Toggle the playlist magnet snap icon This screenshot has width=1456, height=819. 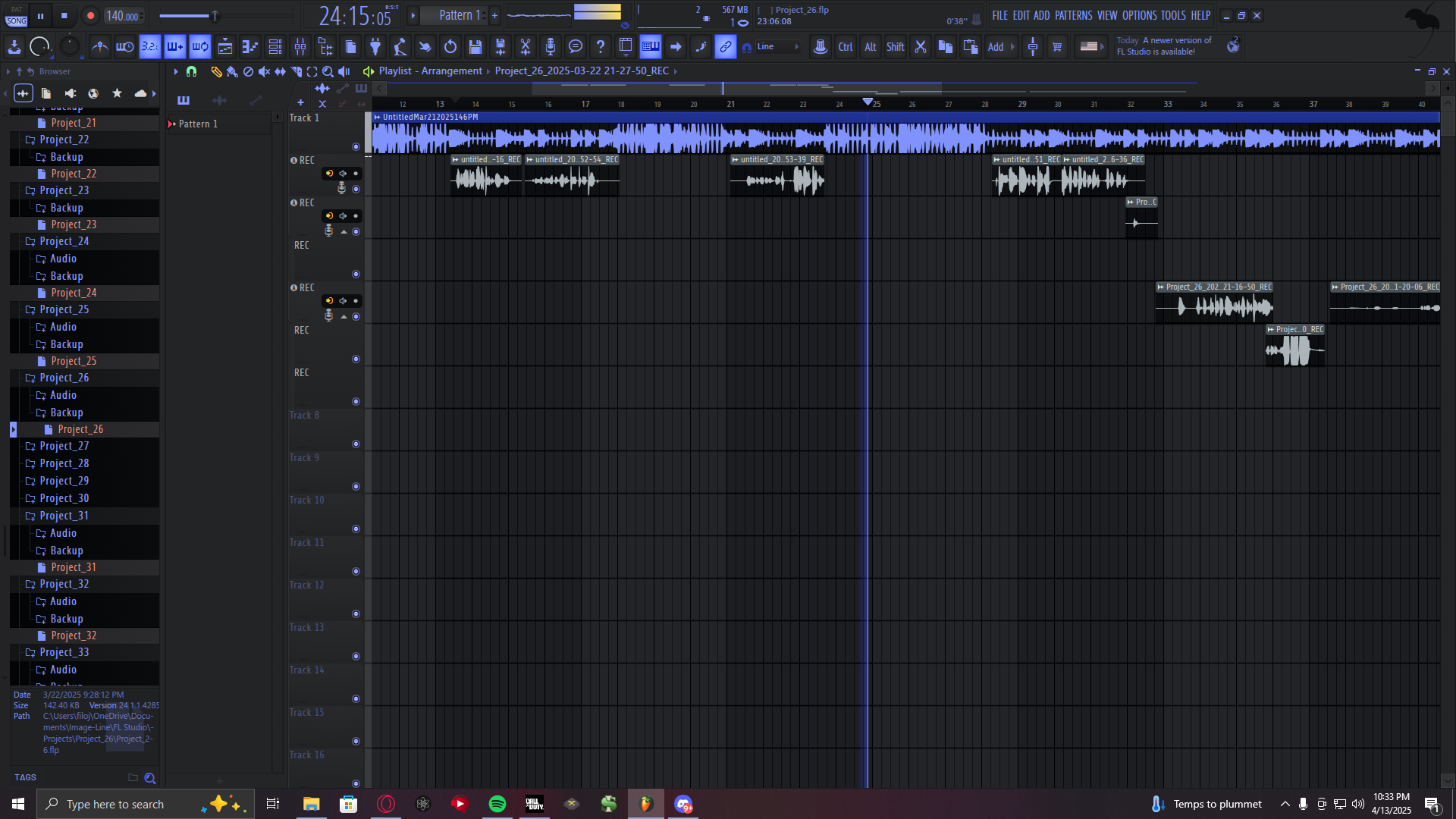point(192,71)
